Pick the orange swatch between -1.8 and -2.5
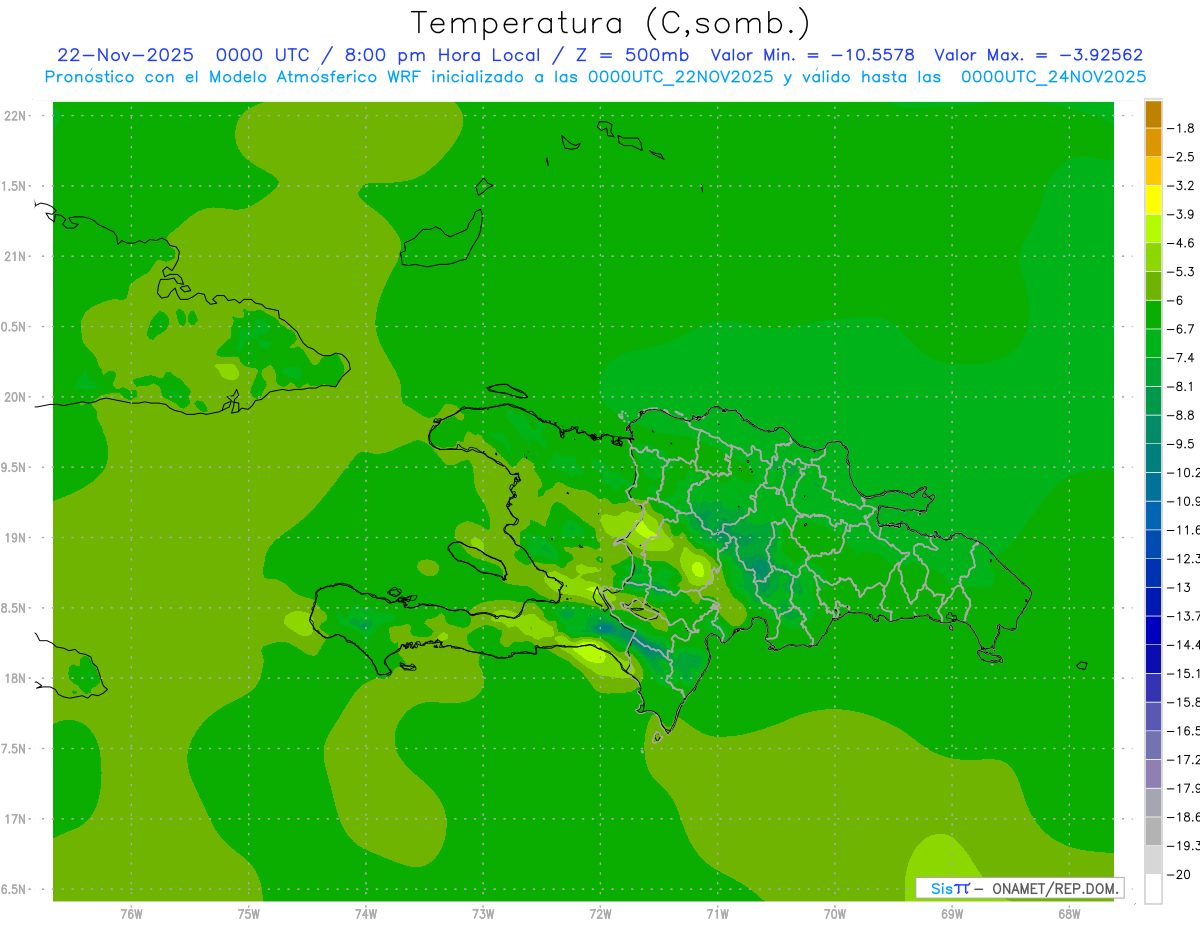This screenshot has height=927, width=1200. pos(1153,143)
